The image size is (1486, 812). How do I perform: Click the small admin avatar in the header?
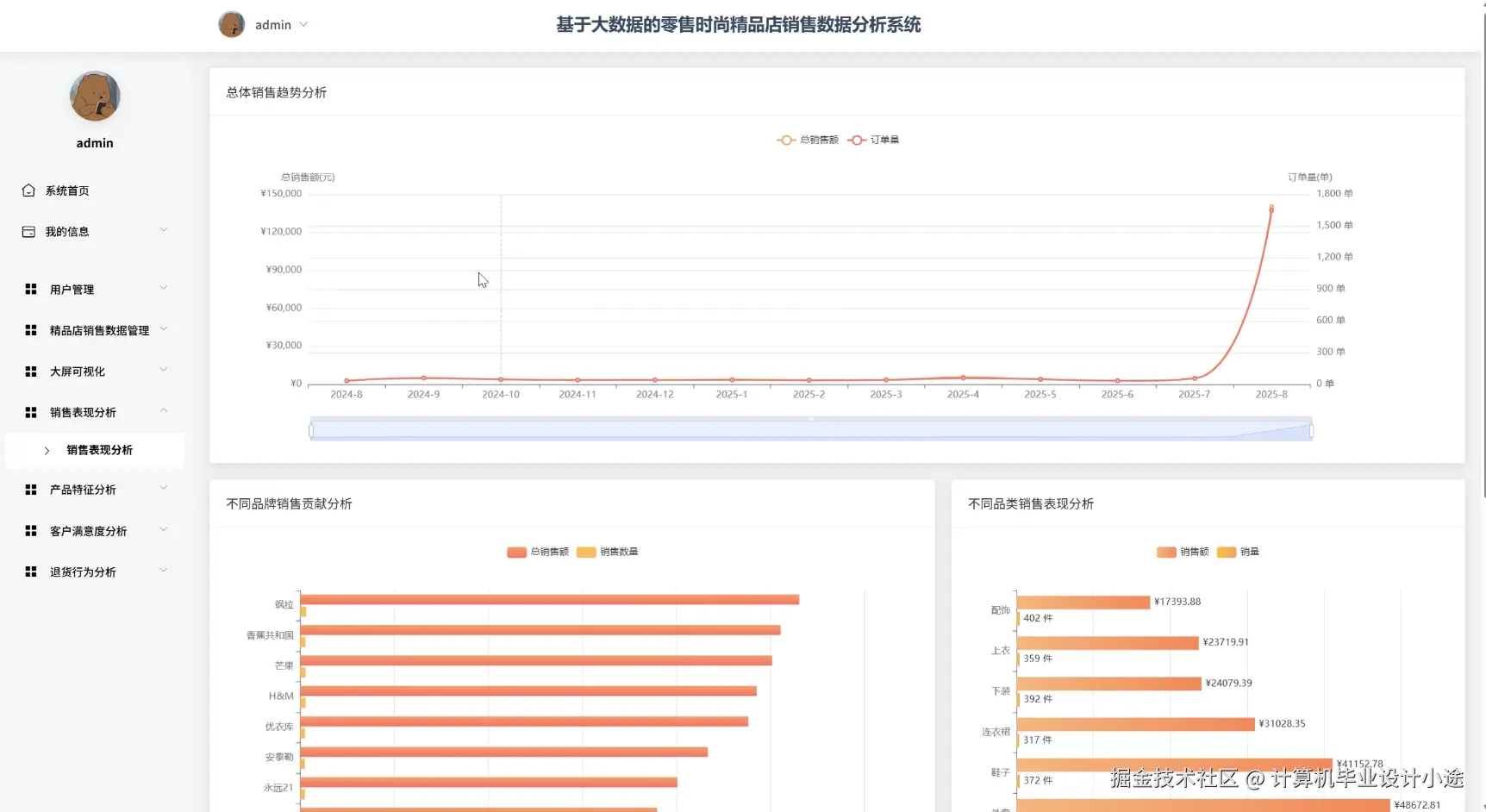[231, 24]
